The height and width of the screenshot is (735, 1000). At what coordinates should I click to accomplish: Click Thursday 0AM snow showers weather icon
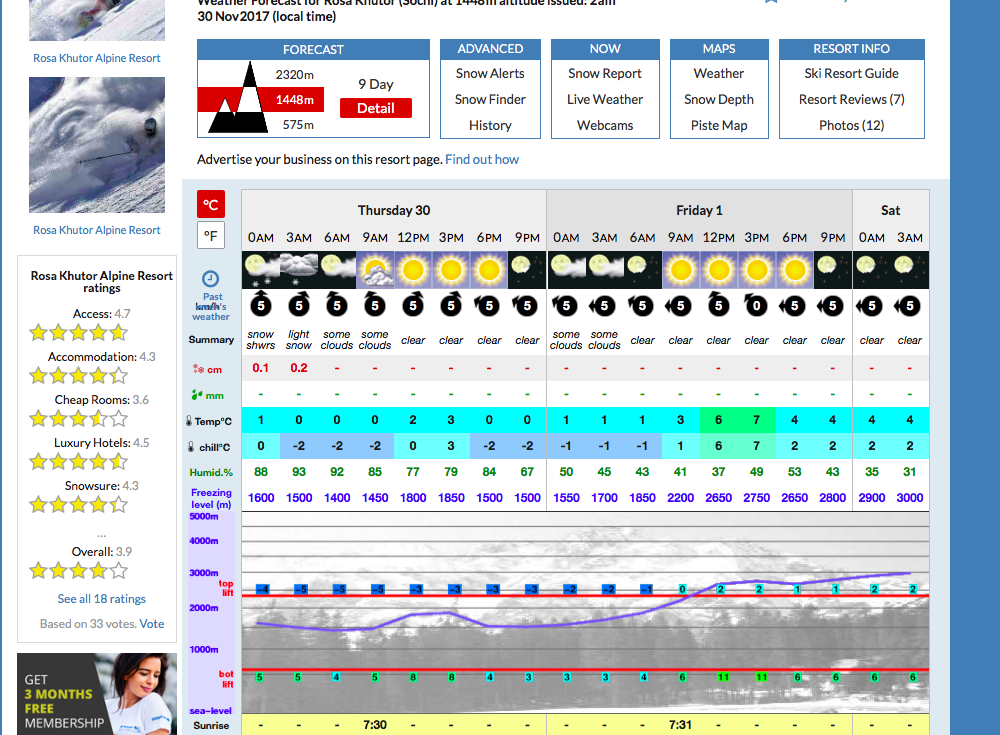[x=261, y=270]
